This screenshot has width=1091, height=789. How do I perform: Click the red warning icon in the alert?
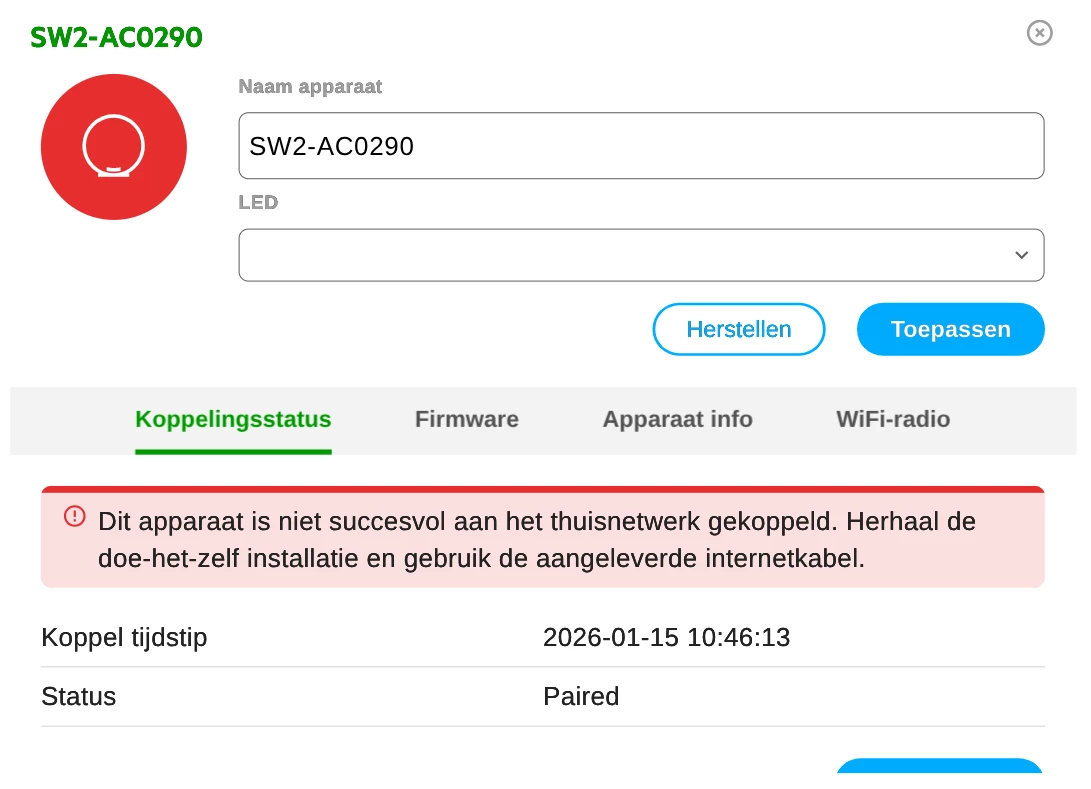tap(75, 516)
